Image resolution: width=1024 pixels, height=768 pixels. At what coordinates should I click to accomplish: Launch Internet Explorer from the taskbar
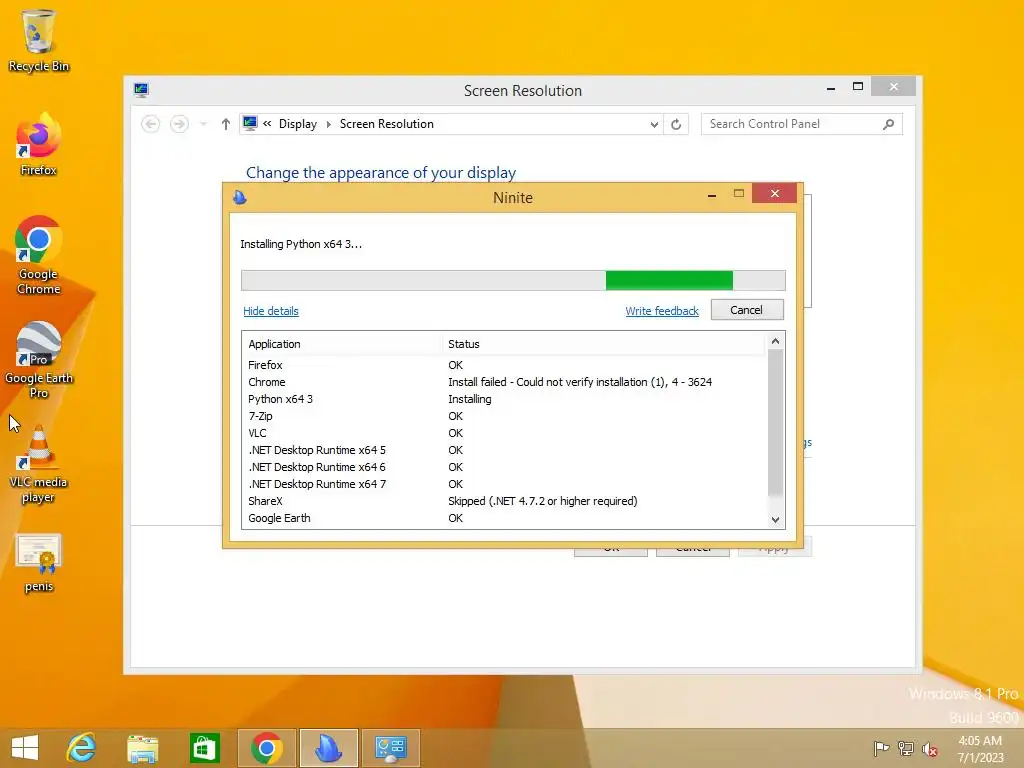pyautogui.click(x=81, y=748)
